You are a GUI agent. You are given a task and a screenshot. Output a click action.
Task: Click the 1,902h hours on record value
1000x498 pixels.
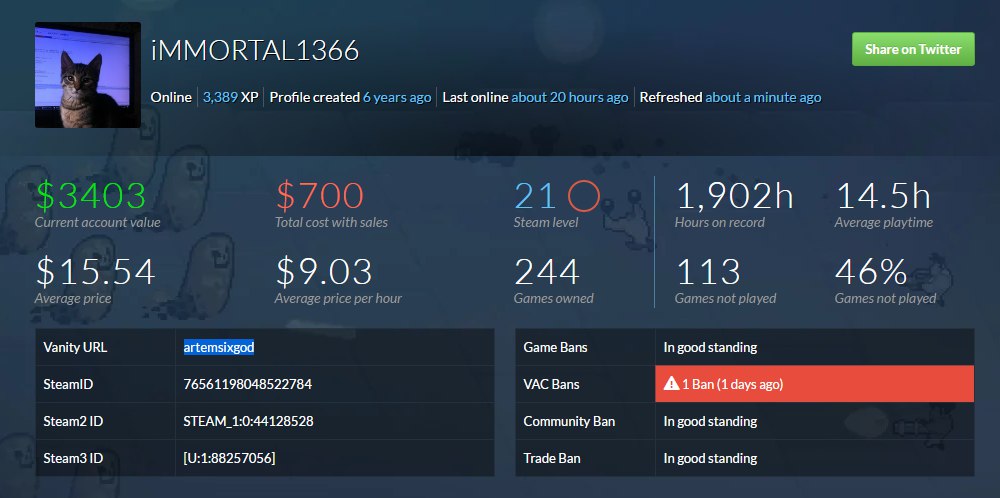click(734, 196)
